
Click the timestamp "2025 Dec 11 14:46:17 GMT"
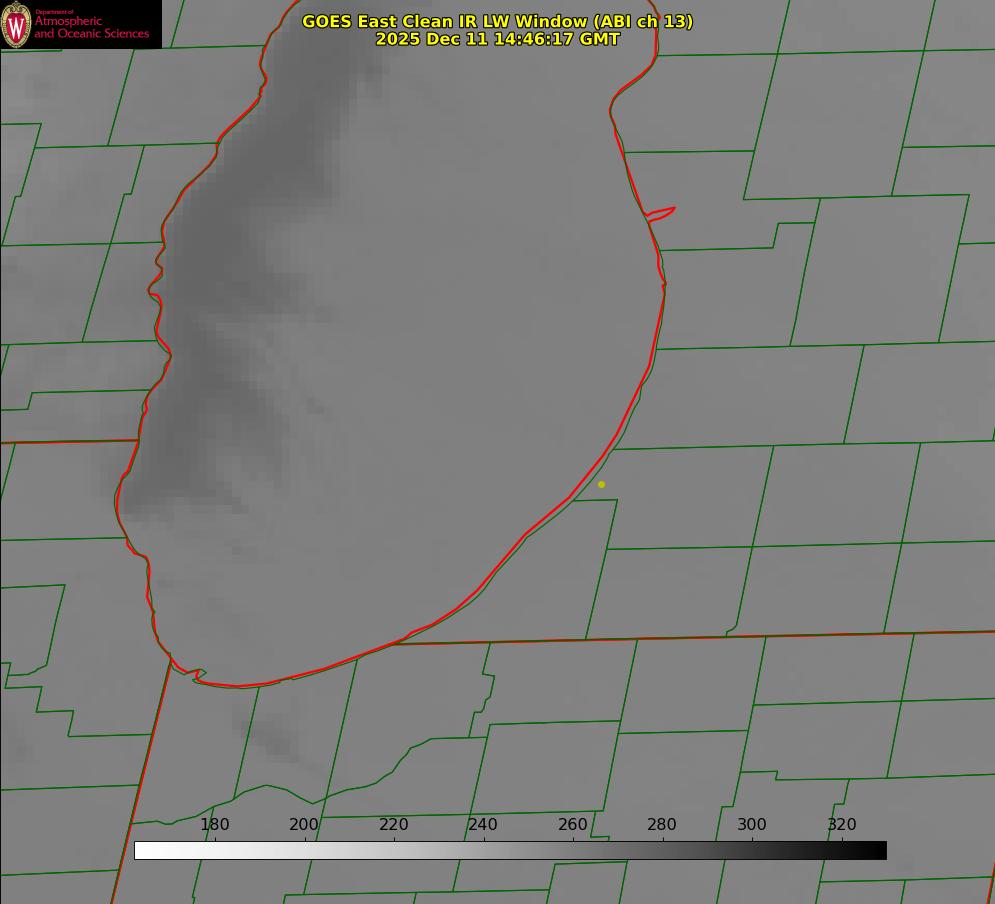tap(498, 39)
